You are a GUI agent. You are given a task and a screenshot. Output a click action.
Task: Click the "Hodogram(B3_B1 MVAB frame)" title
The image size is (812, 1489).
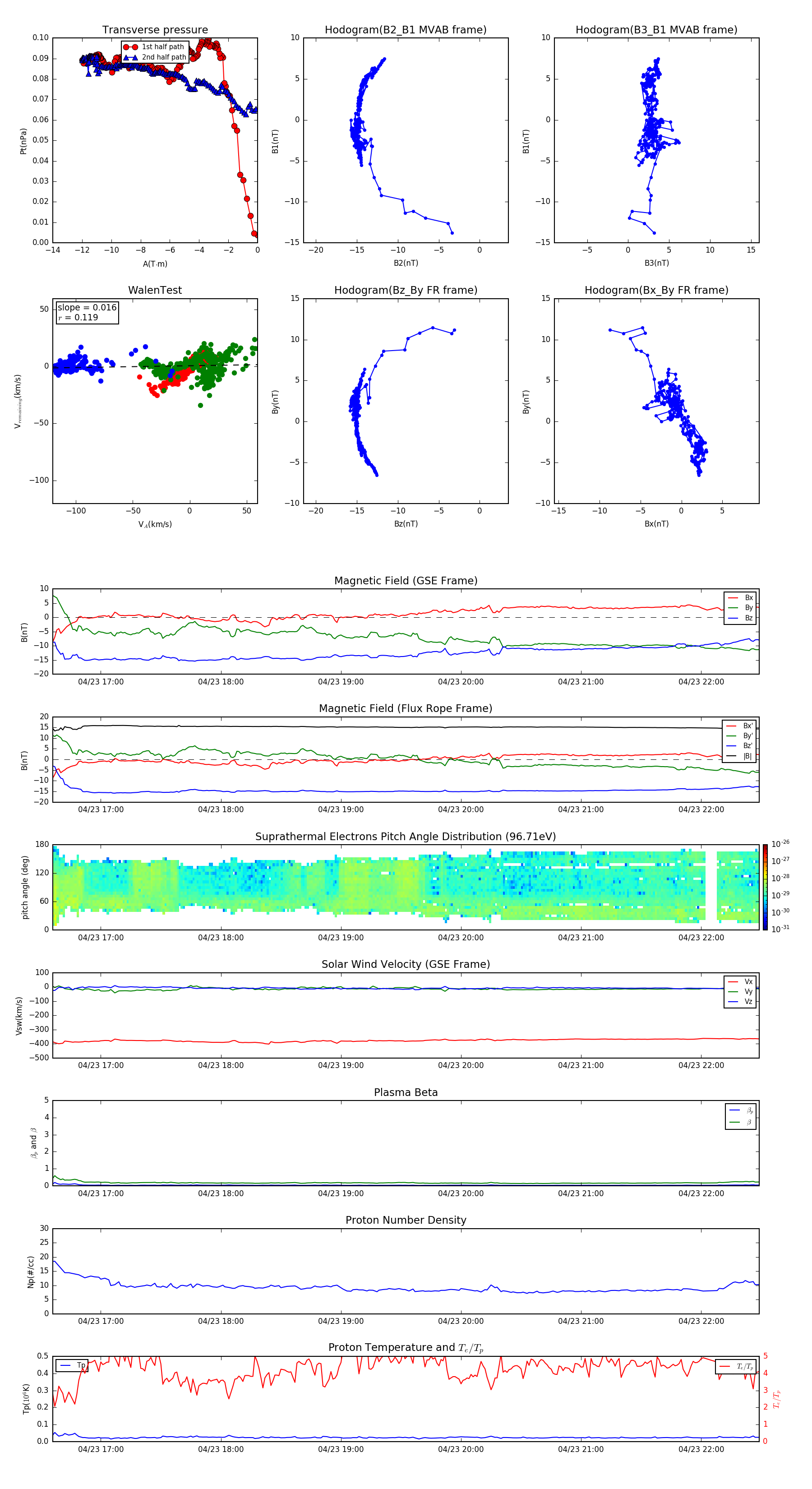coord(656,30)
